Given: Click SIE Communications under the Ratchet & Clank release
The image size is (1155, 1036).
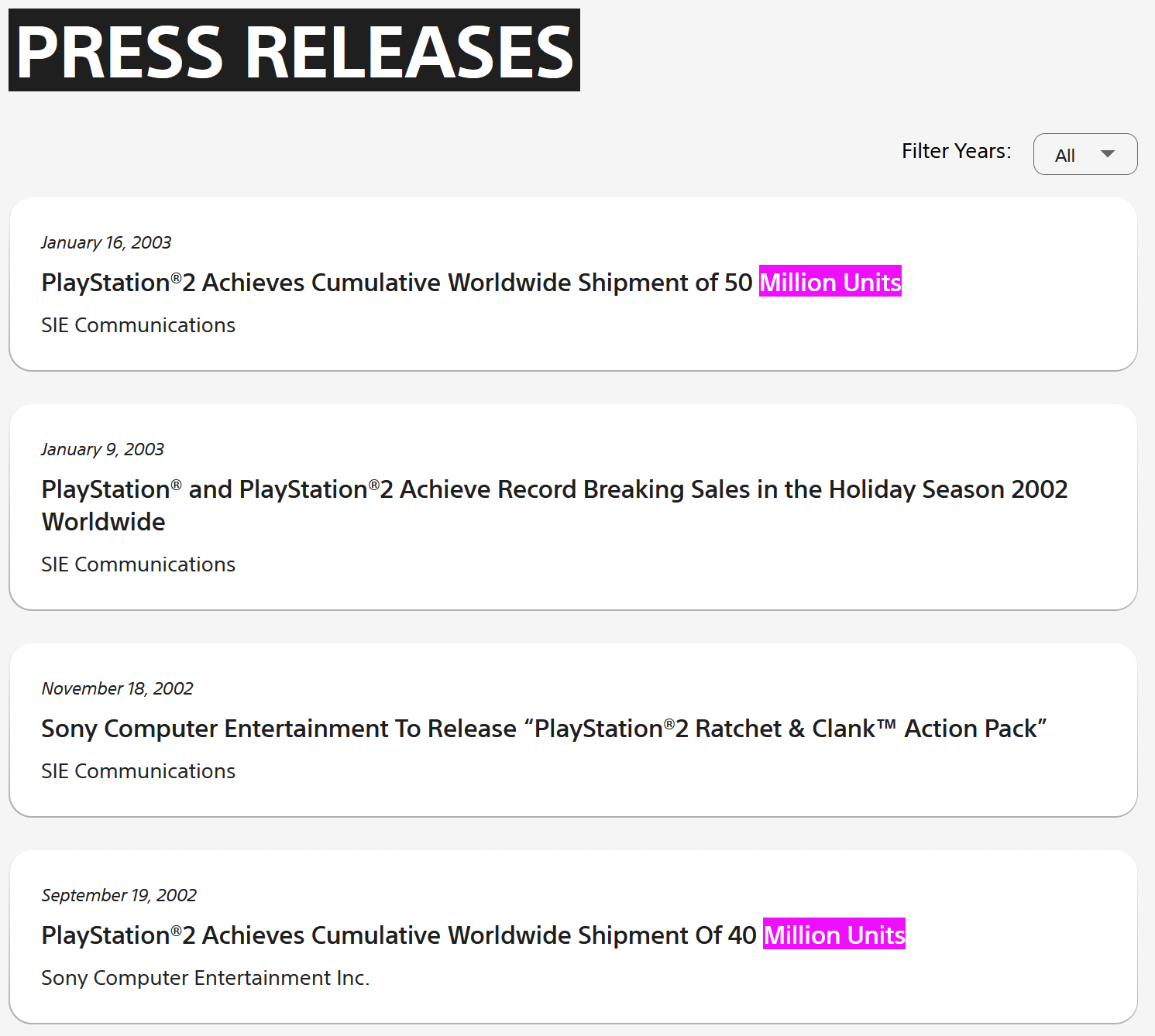Looking at the screenshot, I should [x=138, y=771].
